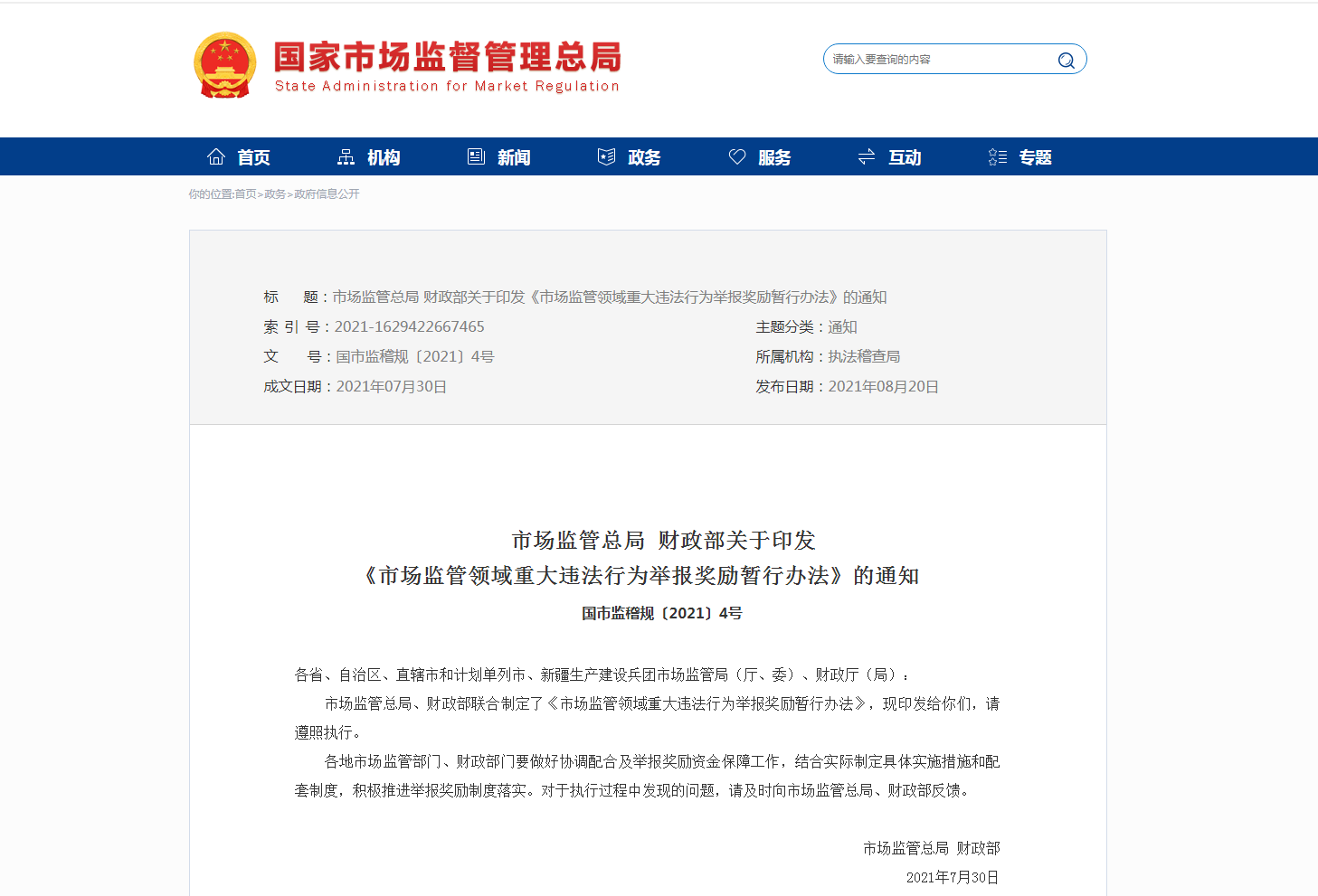Click the 主题分类 value 通知
The image size is (1318, 896).
842,326
